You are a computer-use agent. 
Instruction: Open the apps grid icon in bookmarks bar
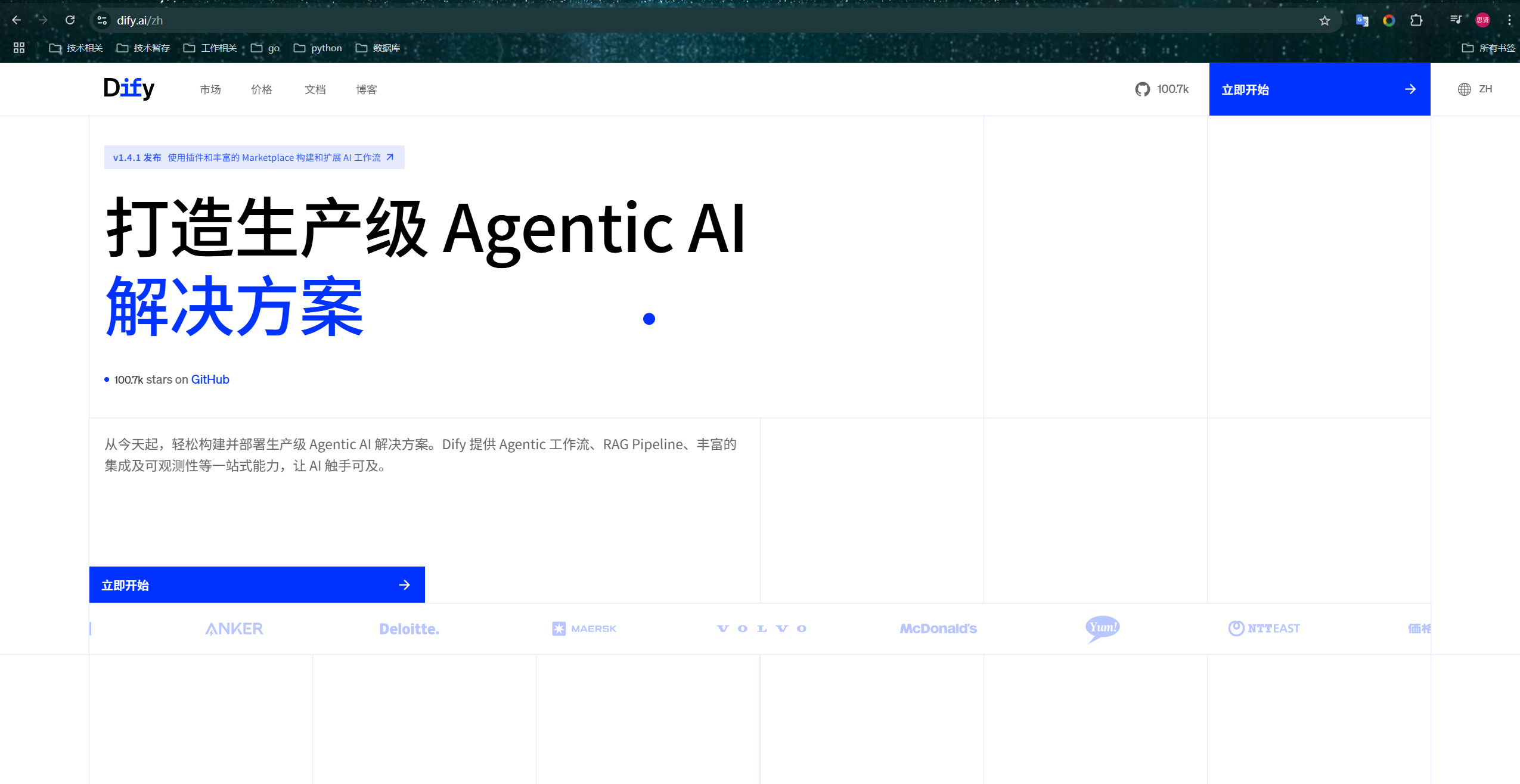pyautogui.click(x=19, y=48)
